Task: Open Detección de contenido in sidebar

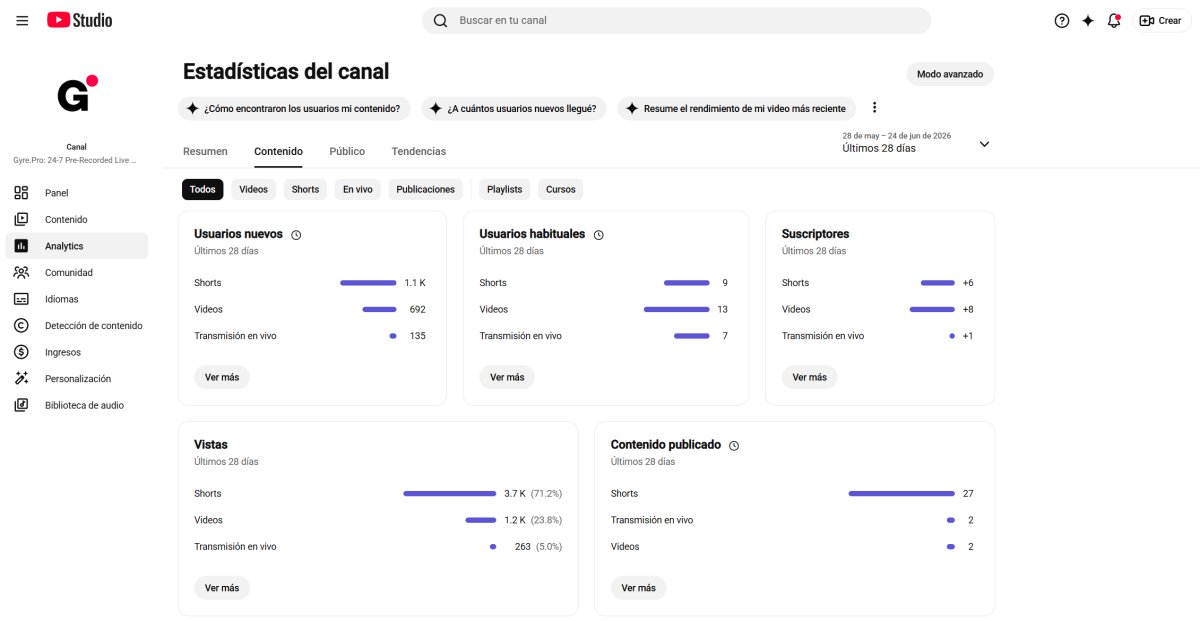Action: (x=76, y=325)
